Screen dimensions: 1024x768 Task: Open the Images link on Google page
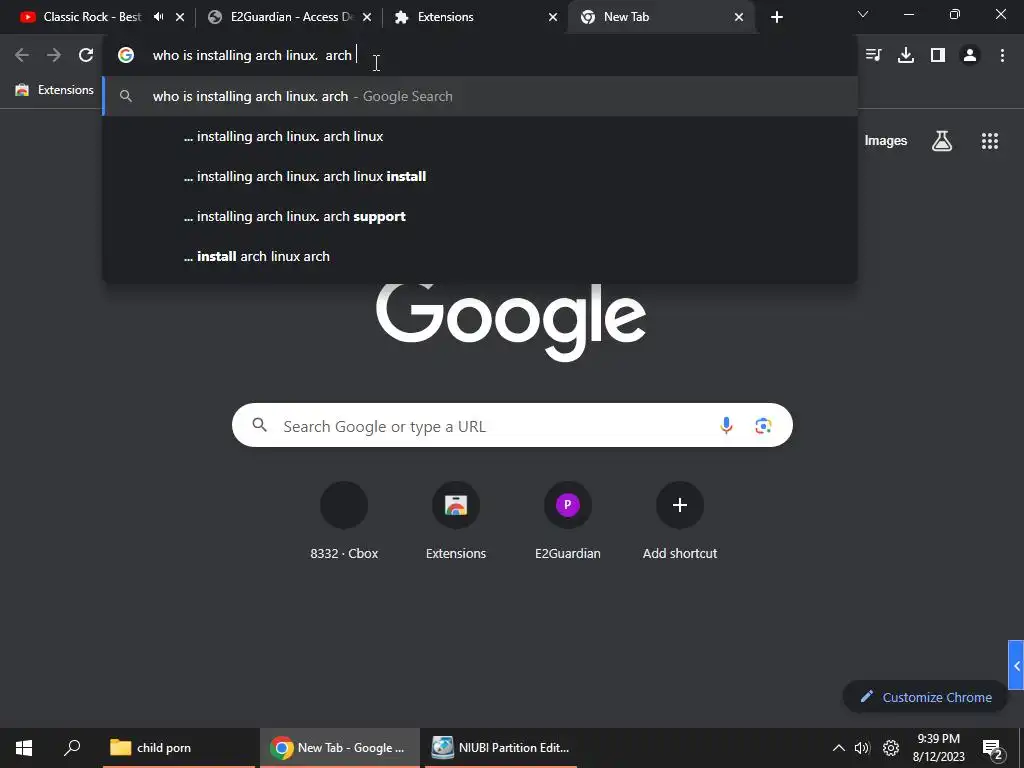[x=886, y=140]
